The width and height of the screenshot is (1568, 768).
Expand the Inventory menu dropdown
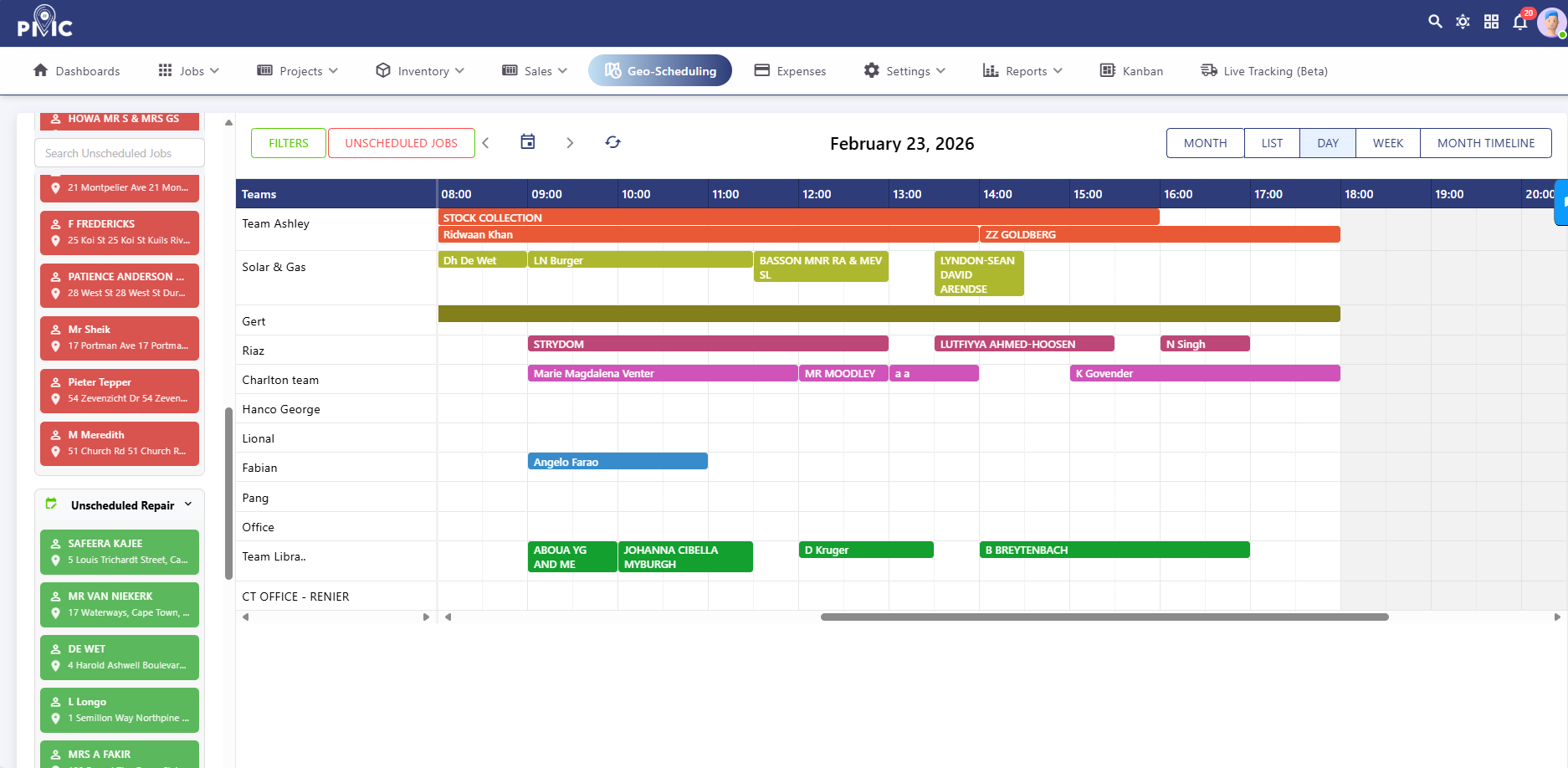coord(459,71)
